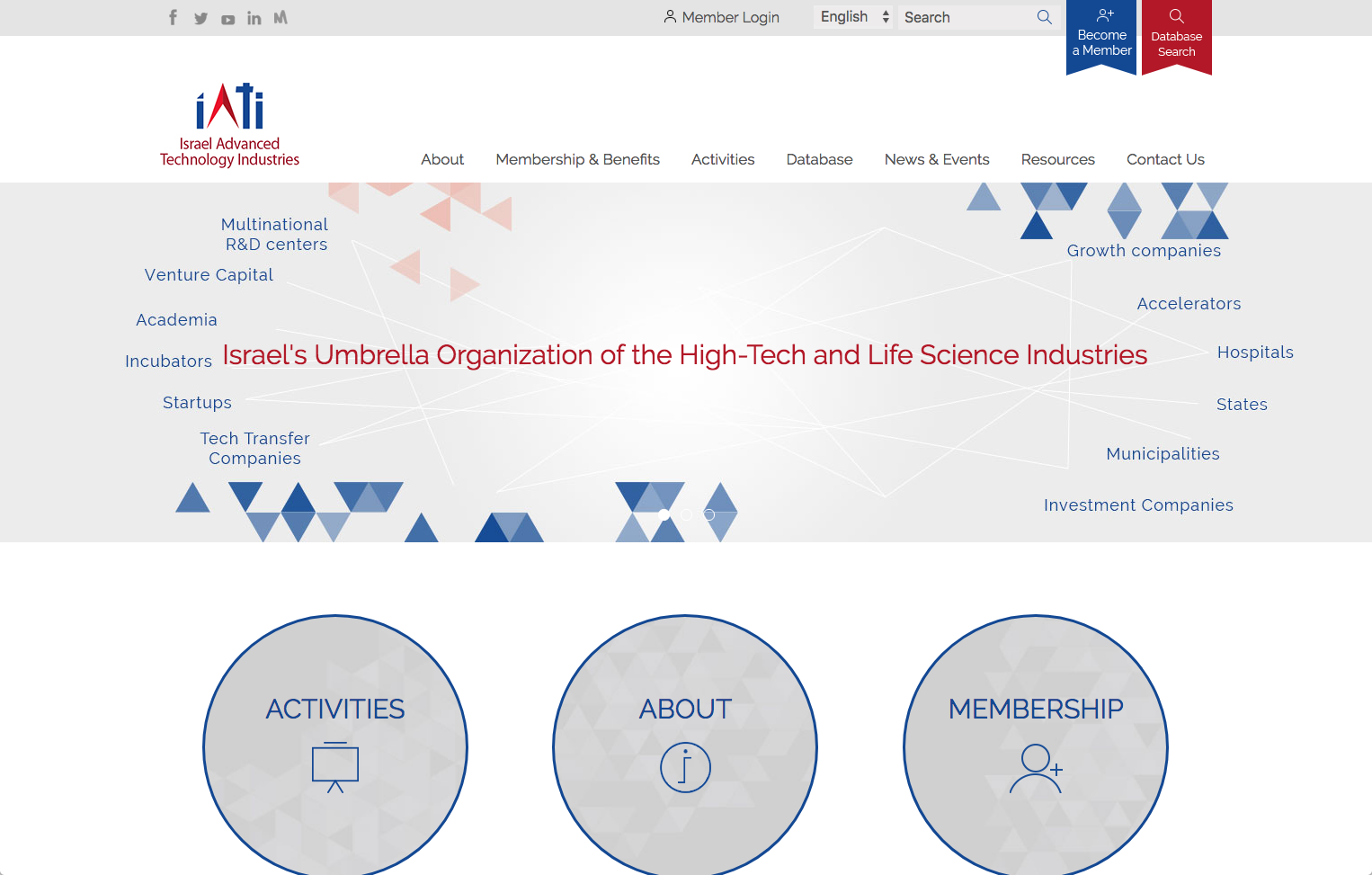
Task: Open the English language dropdown
Action: pyautogui.click(x=853, y=17)
